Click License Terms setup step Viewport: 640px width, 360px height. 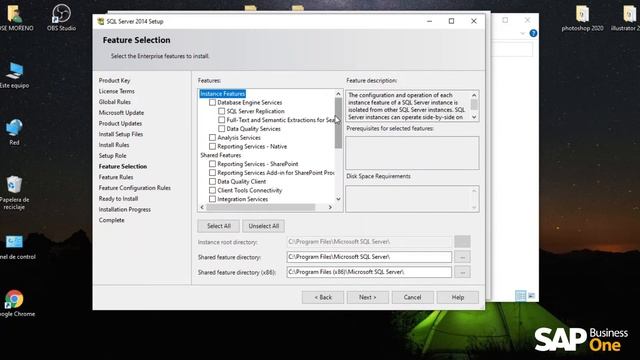pos(116,91)
